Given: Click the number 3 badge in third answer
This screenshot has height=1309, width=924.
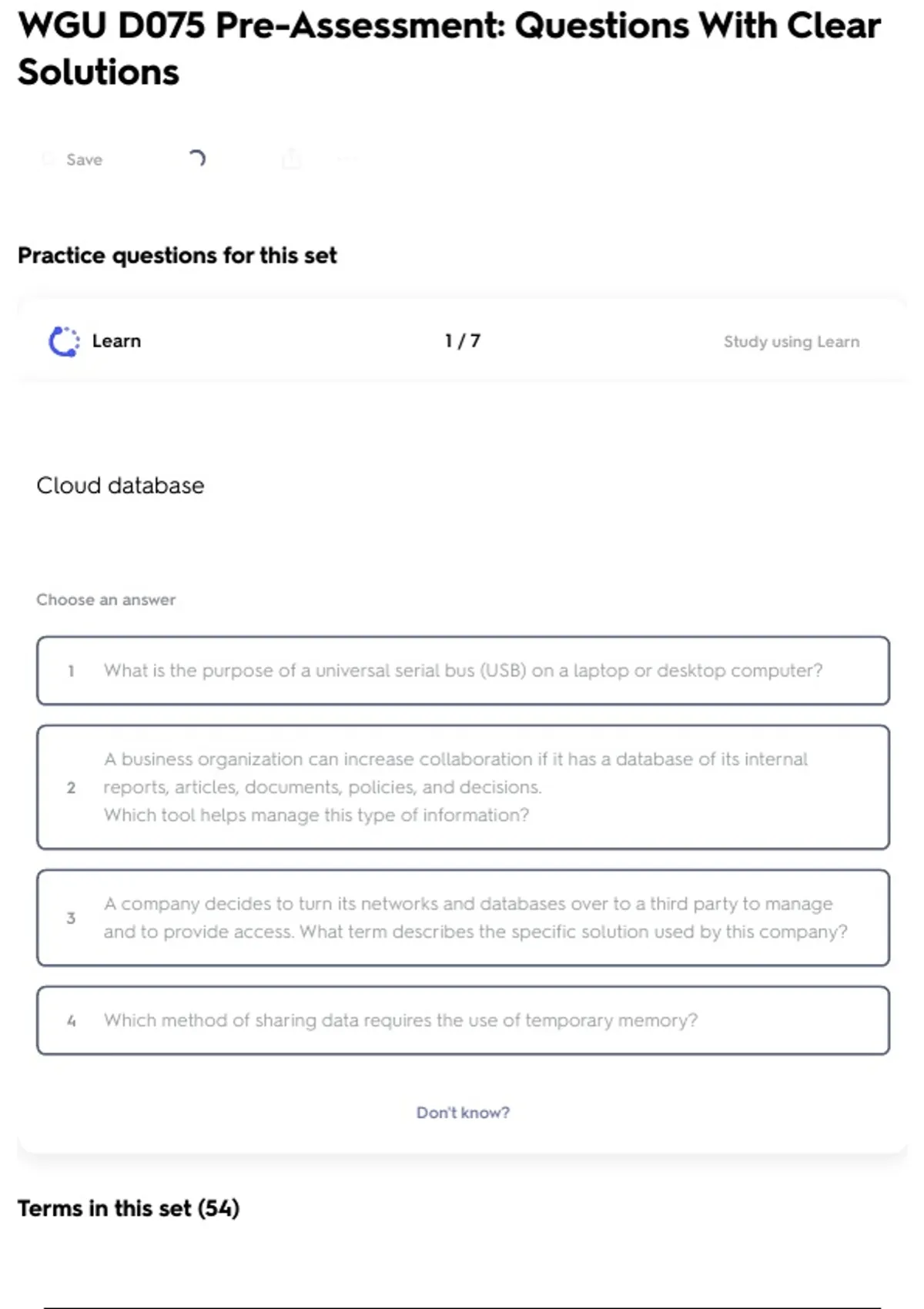Looking at the screenshot, I should pyautogui.click(x=71, y=918).
